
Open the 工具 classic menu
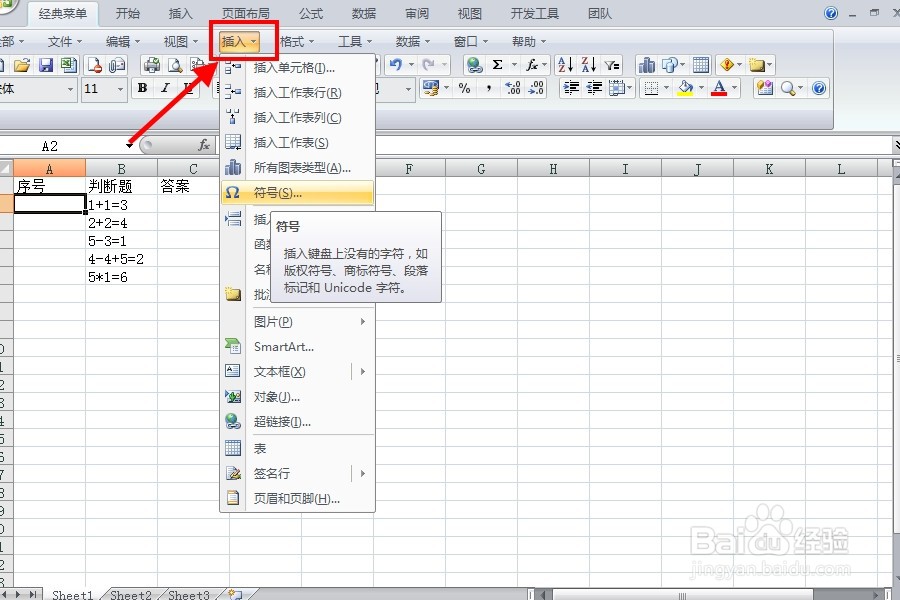coord(355,41)
